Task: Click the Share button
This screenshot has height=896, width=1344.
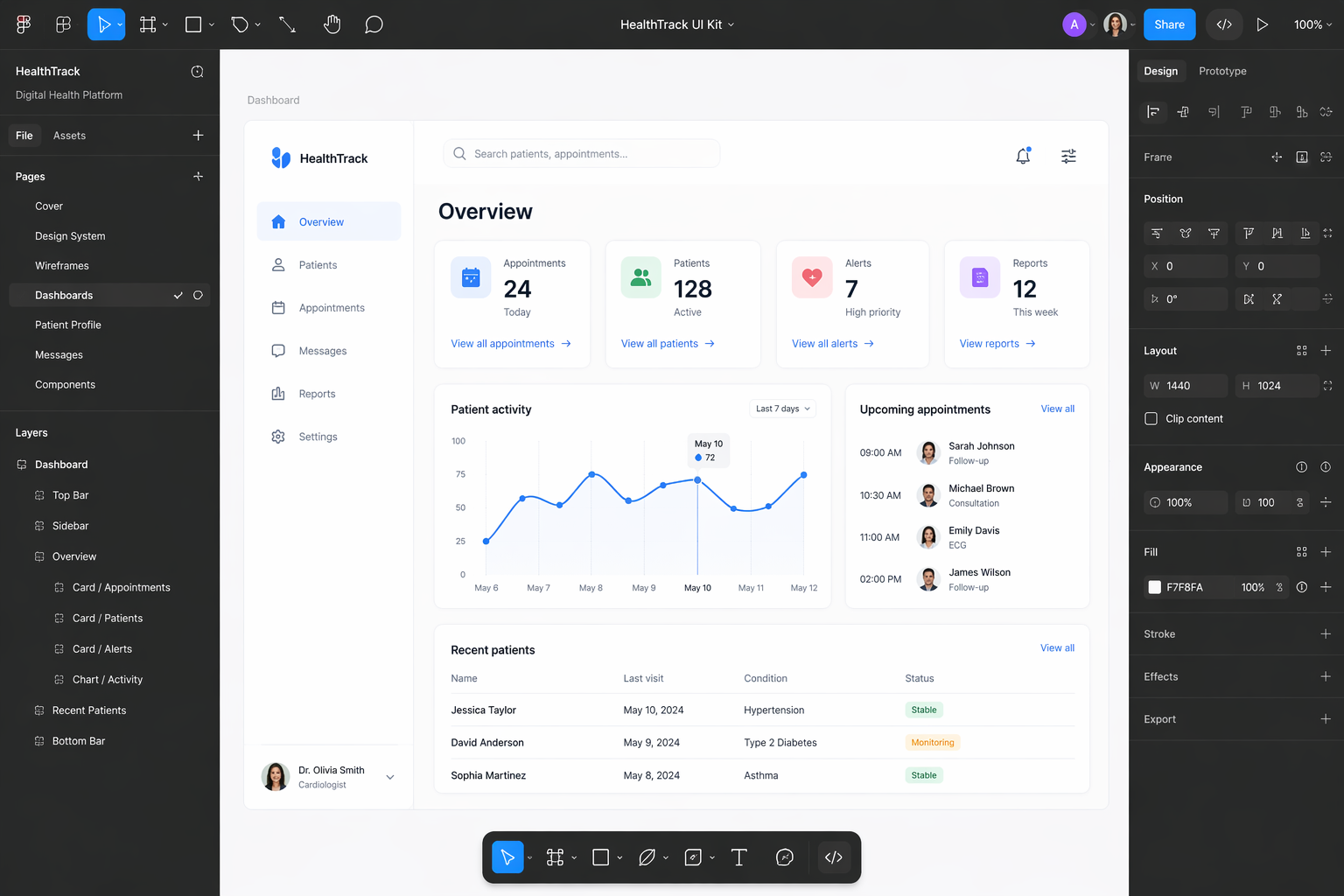Action: [1169, 24]
